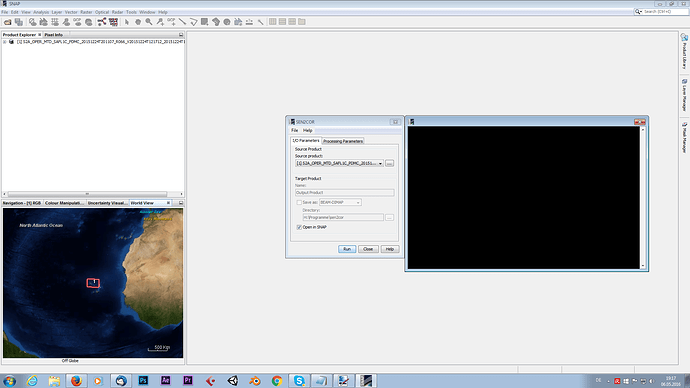
Task: Open the Raster menu
Action: point(86,12)
